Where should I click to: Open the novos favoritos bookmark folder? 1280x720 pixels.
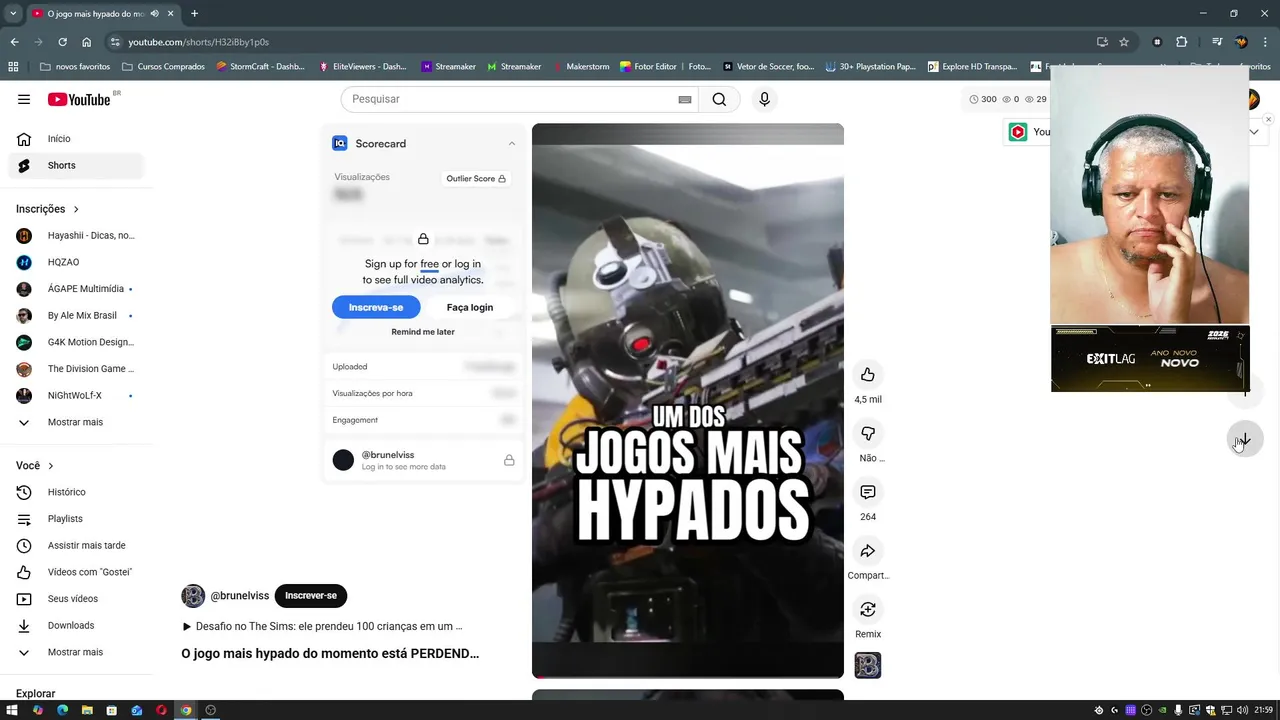pyautogui.click(x=75, y=67)
